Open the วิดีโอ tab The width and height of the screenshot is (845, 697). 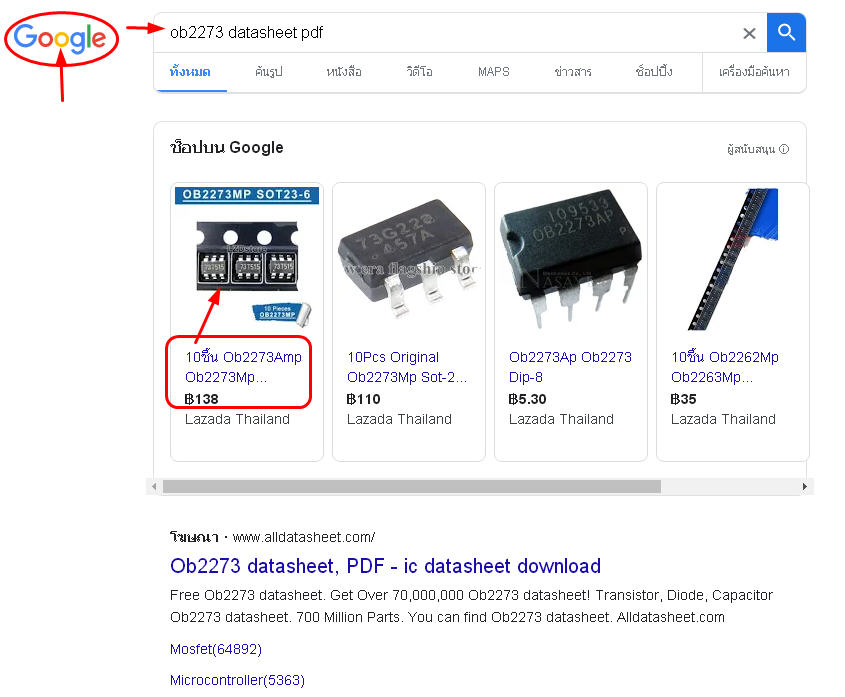[419, 72]
